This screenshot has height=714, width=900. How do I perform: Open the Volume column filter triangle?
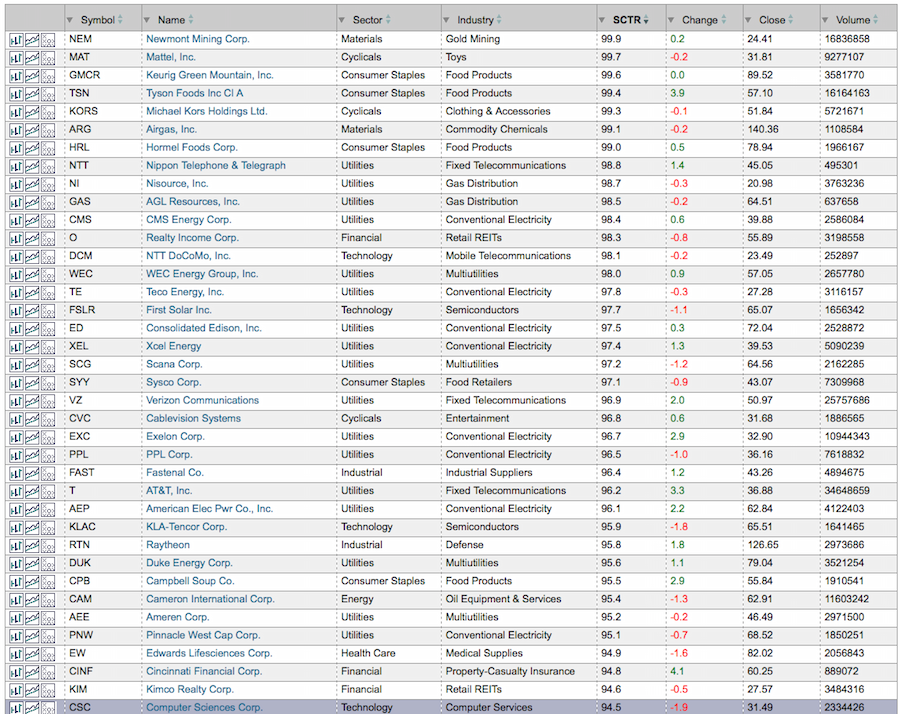pyautogui.click(x=825, y=20)
